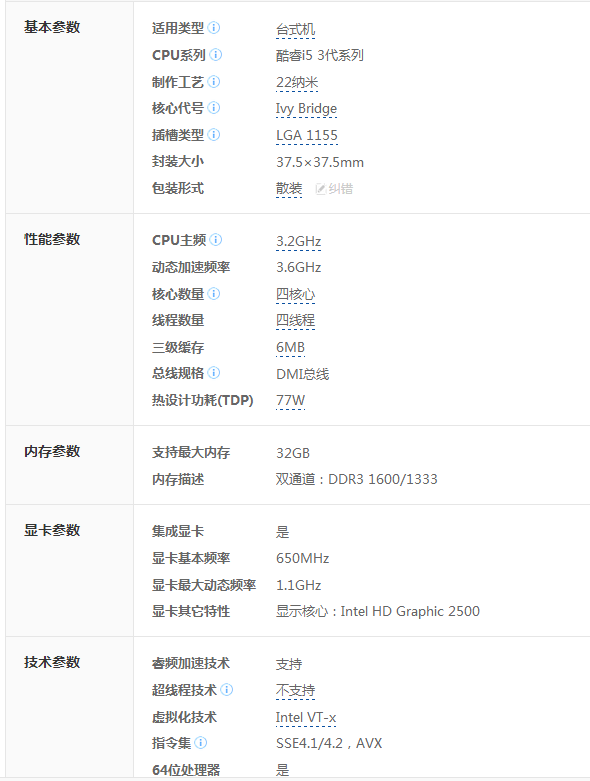Click info icon next to 适用类型

coord(214,28)
